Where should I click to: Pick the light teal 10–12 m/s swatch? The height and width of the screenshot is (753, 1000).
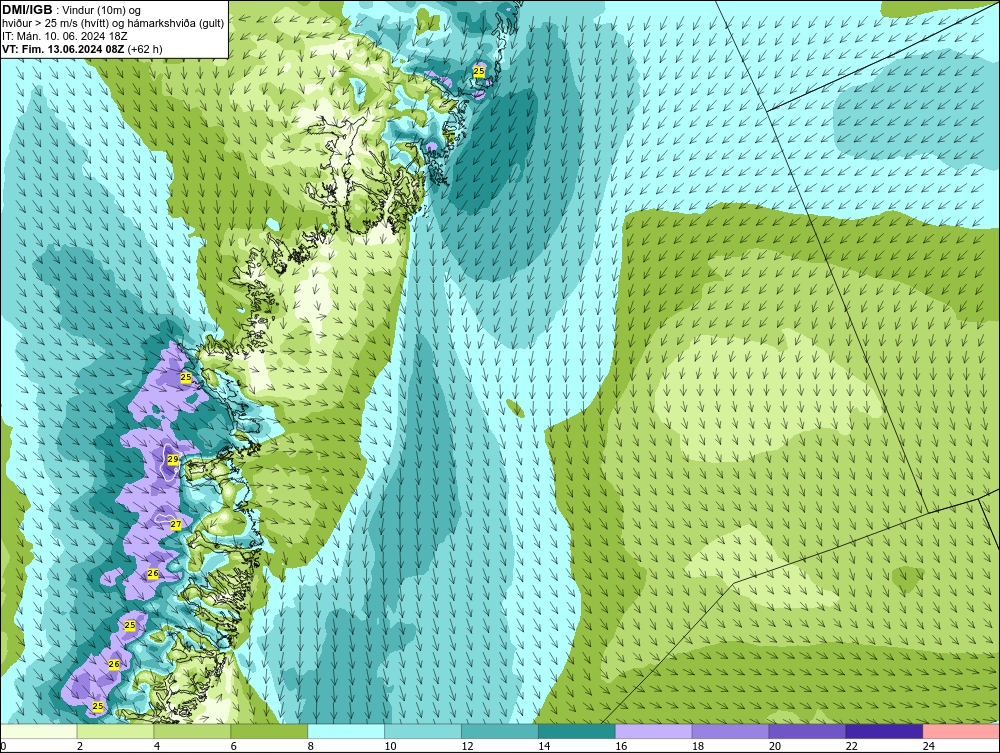pyautogui.click(x=423, y=731)
